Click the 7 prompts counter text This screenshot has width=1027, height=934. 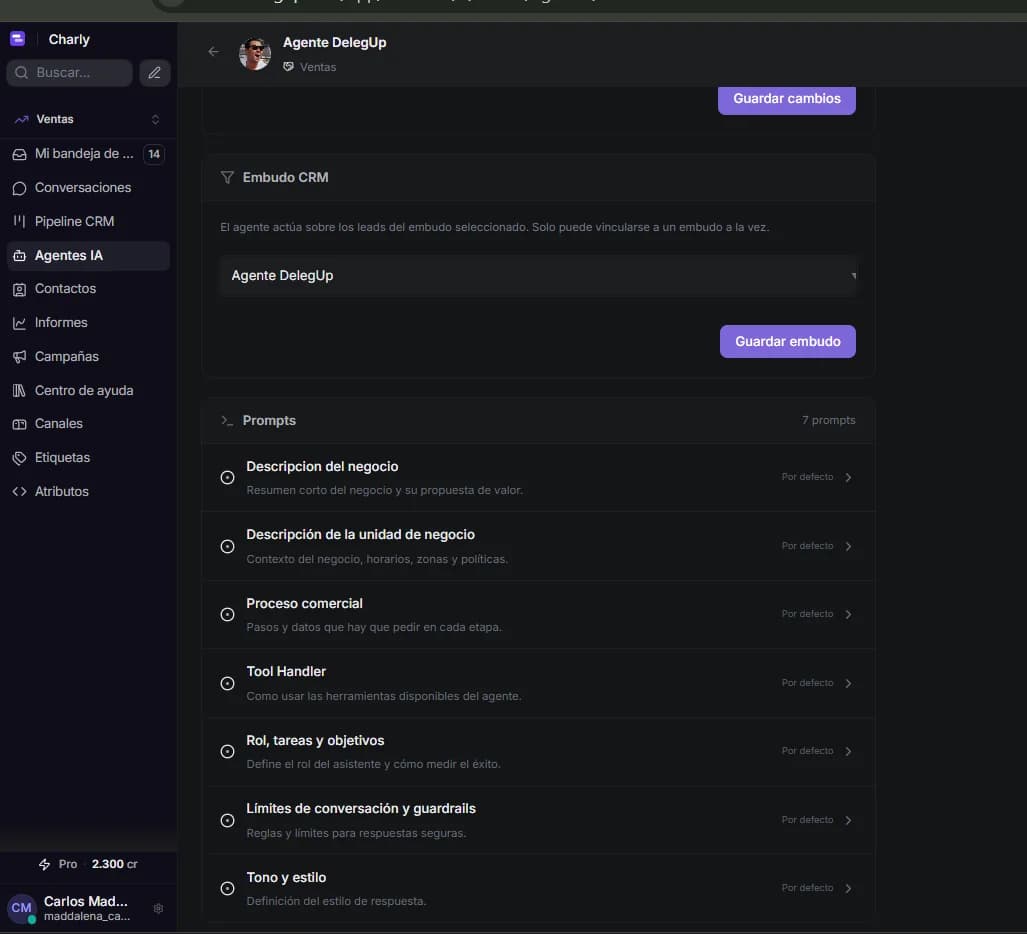[829, 420]
